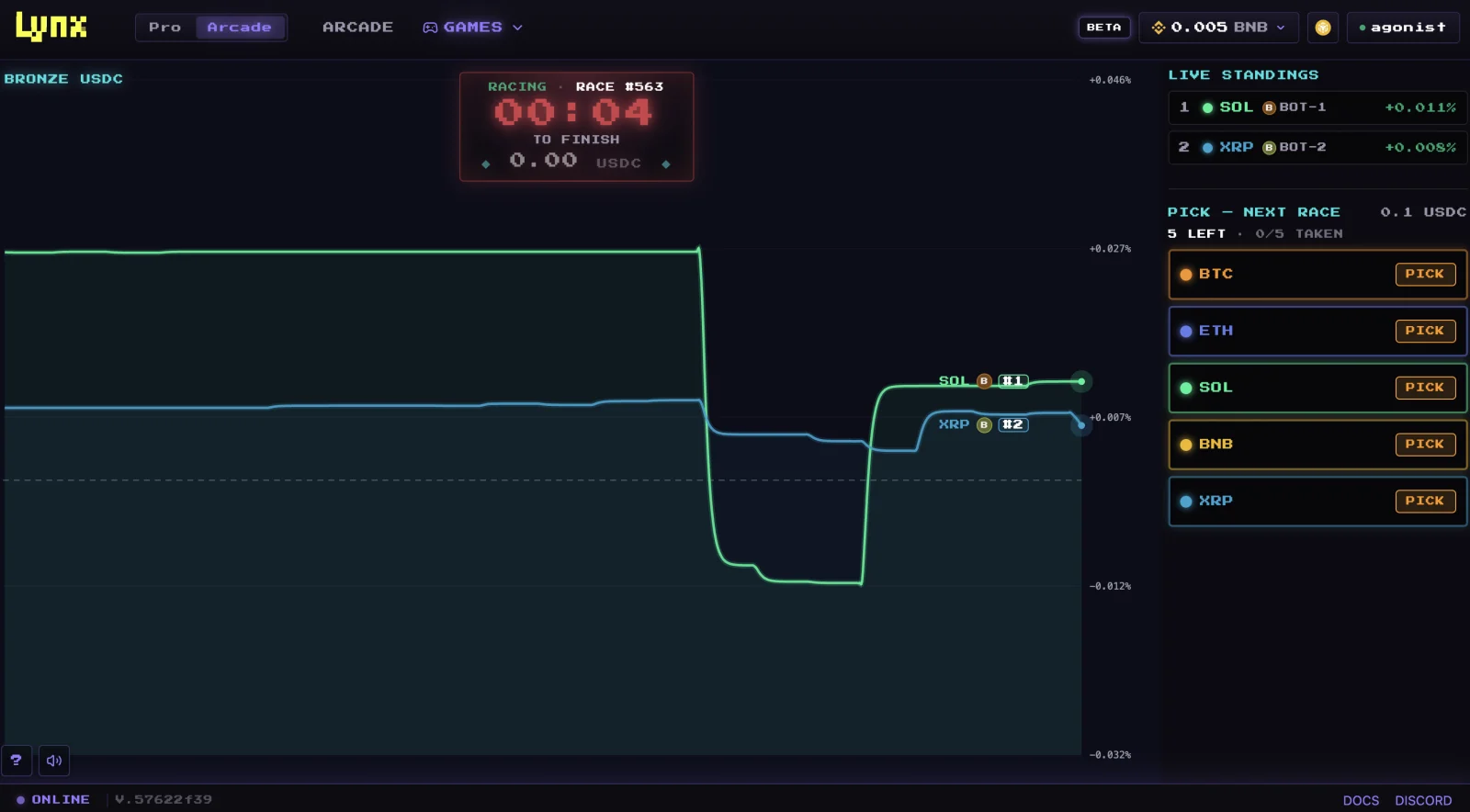Click the -0.032% axis label
Viewport: 1470px width, 812px height.
[x=1110, y=755]
